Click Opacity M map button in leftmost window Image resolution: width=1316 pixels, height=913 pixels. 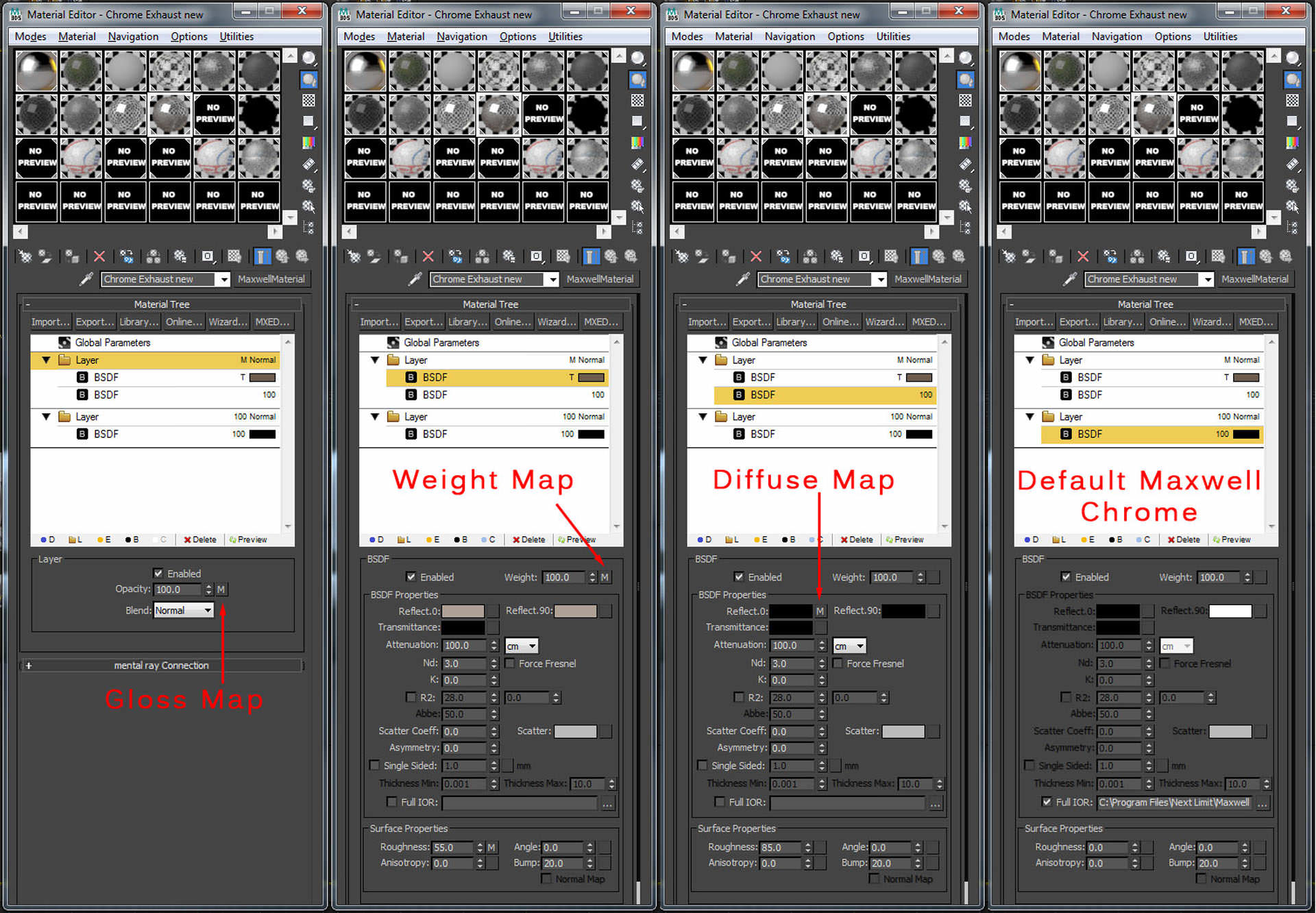coord(221,589)
